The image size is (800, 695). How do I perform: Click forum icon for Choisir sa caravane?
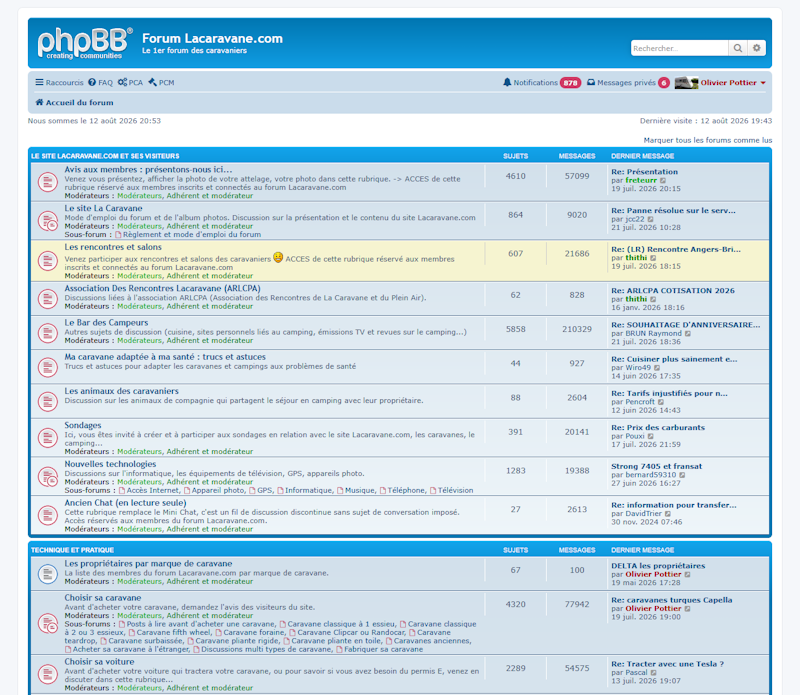tap(48, 623)
